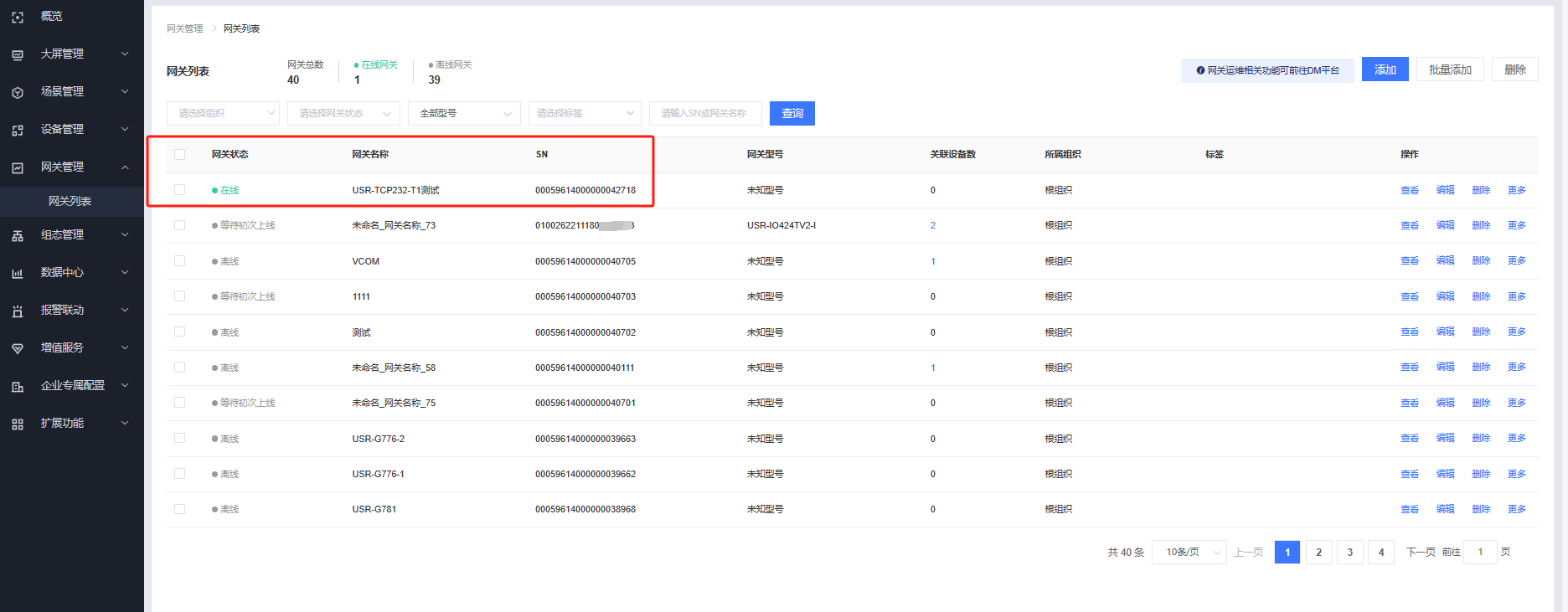Open 网关列表 in the sidebar menu
This screenshot has width=1568, height=612.
point(70,201)
